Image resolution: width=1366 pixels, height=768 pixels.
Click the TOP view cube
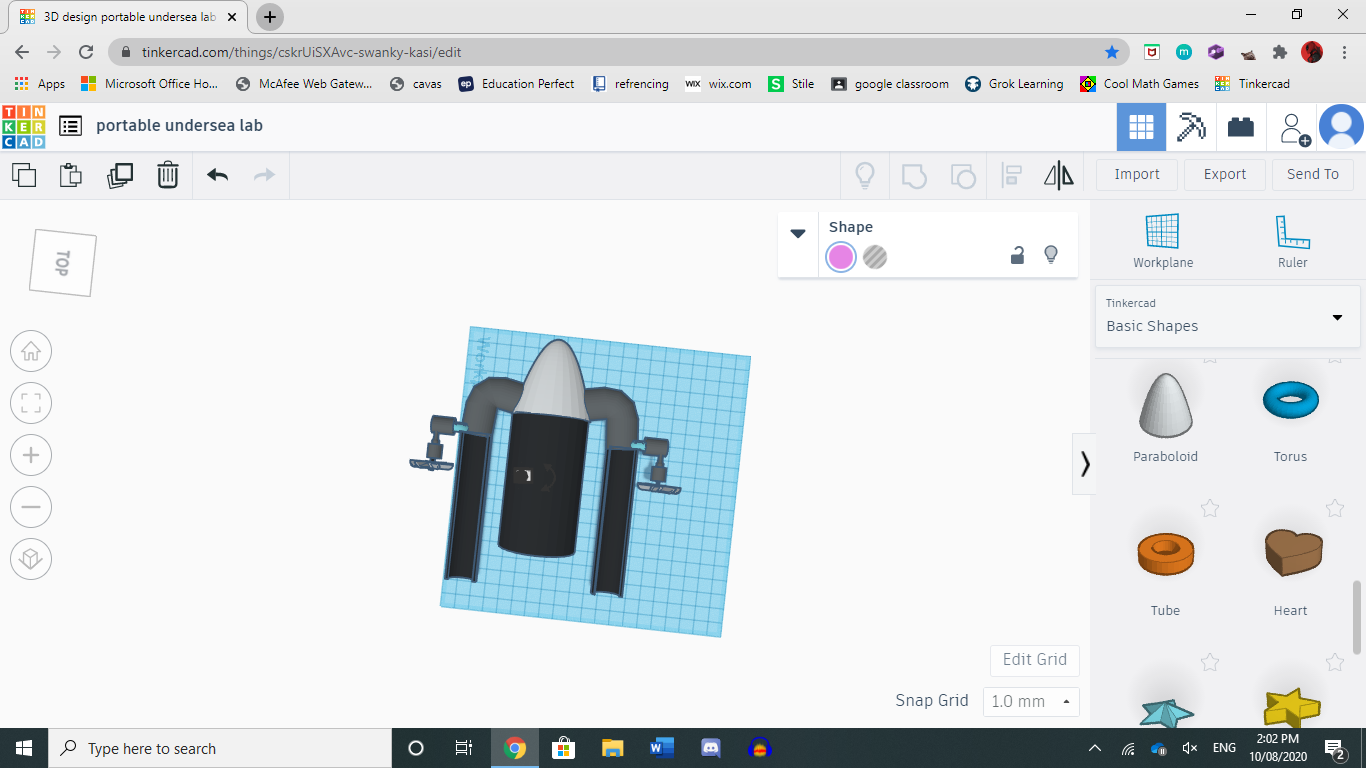(x=63, y=263)
